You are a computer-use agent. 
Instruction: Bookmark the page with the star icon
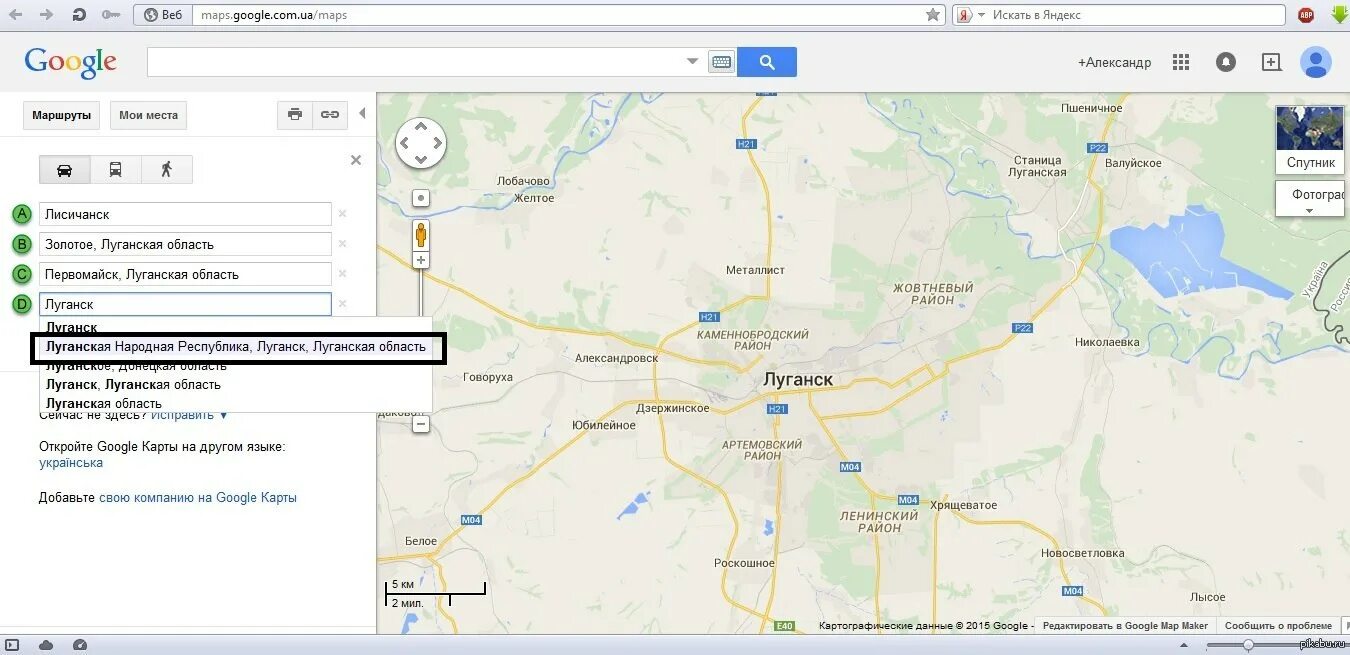[x=933, y=15]
